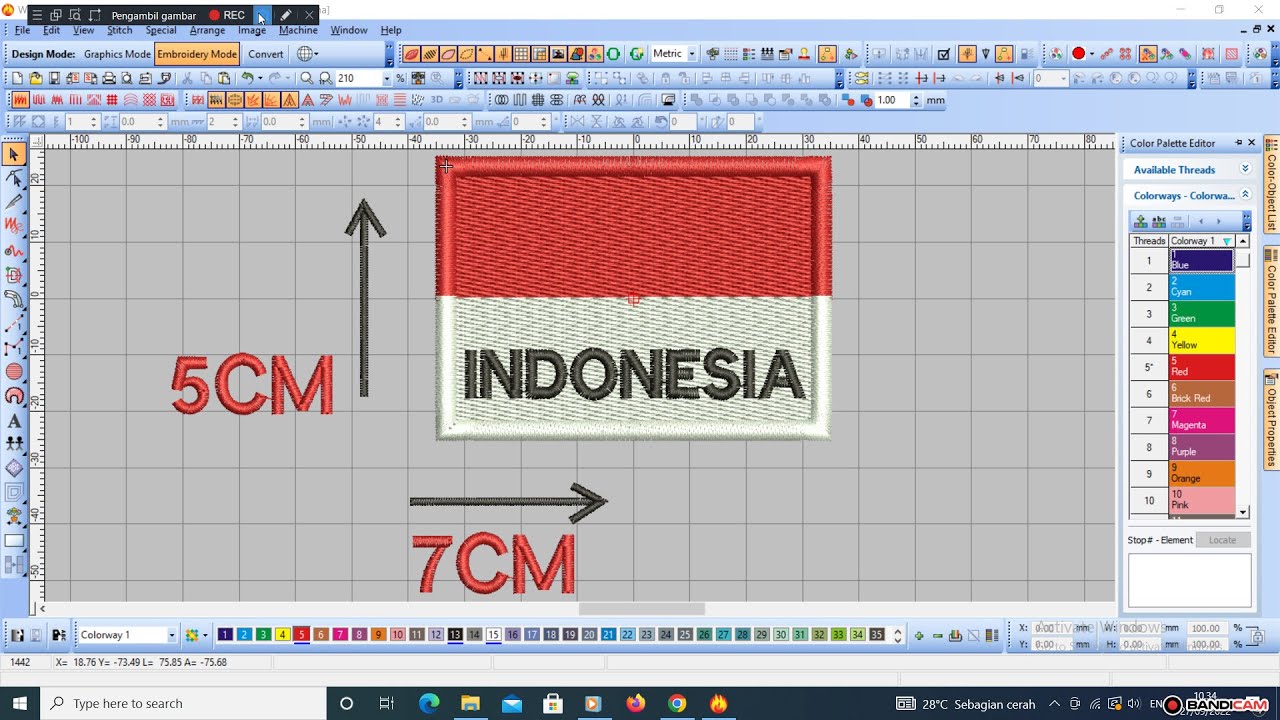
Task: Select the Cyan thread swatch in row 2
Action: point(1201,287)
